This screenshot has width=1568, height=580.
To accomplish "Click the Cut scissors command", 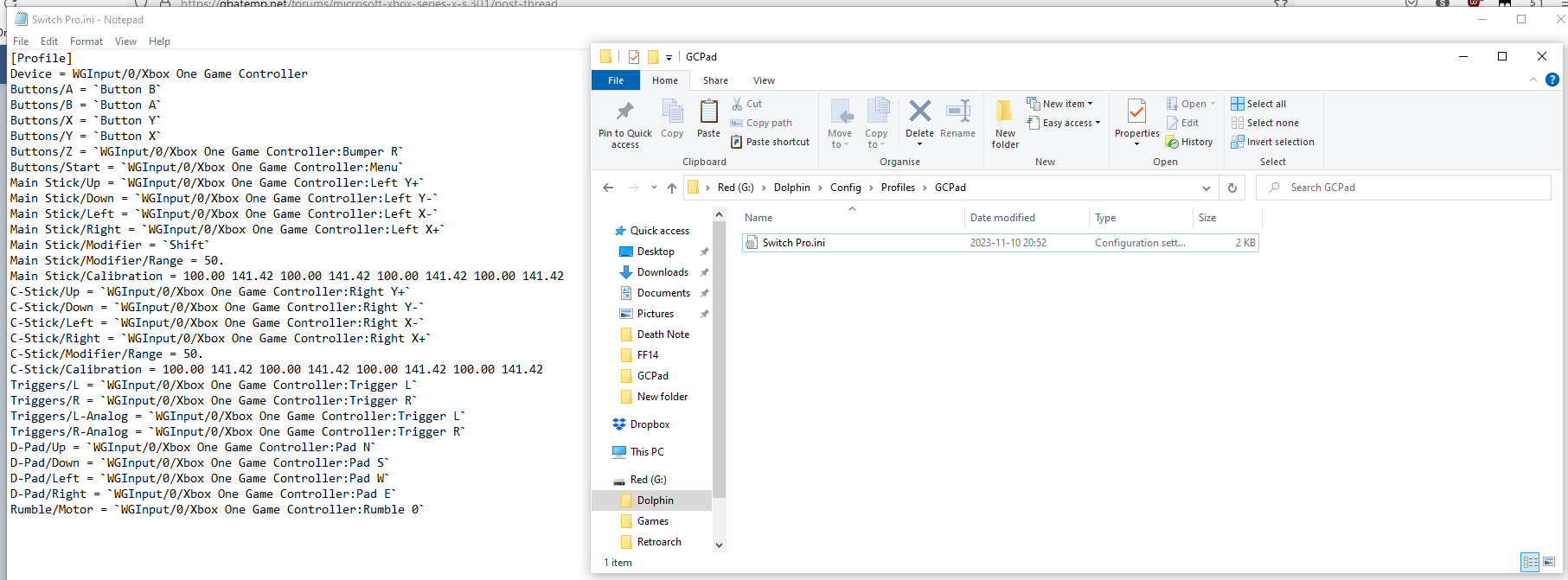I will [747, 104].
